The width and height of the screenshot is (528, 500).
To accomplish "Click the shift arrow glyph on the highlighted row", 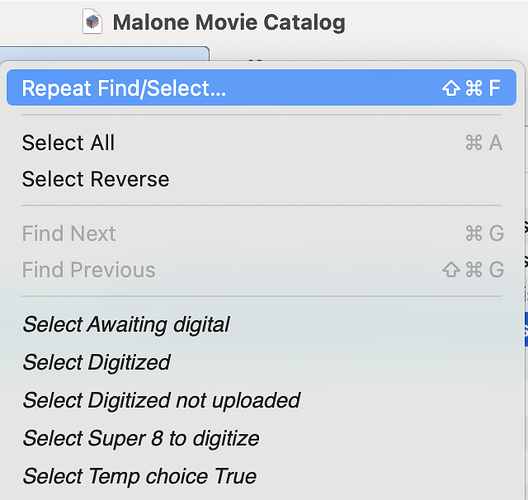I will (451, 88).
